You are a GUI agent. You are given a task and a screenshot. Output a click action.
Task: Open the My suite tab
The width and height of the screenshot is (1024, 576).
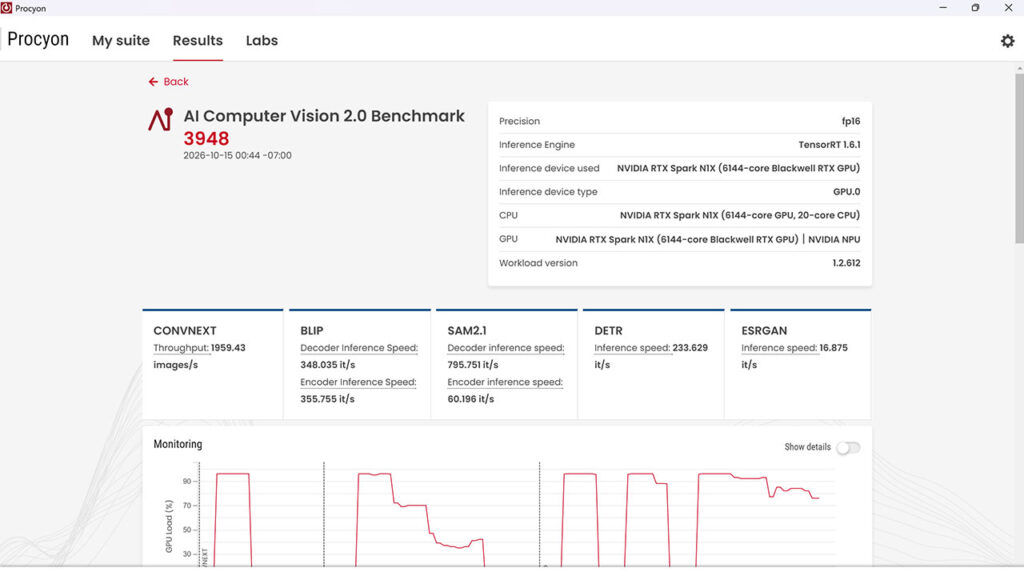click(x=121, y=40)
